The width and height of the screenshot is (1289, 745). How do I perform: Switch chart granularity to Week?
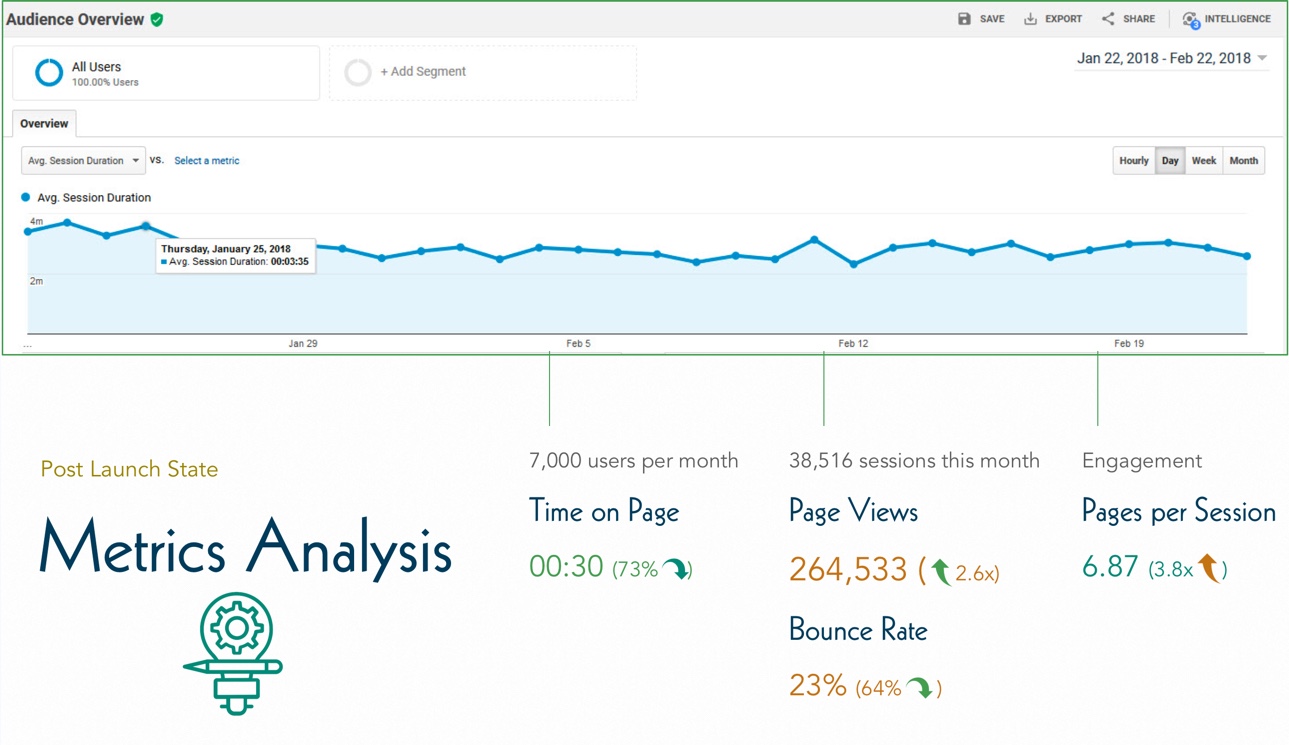coord(1203,161)
